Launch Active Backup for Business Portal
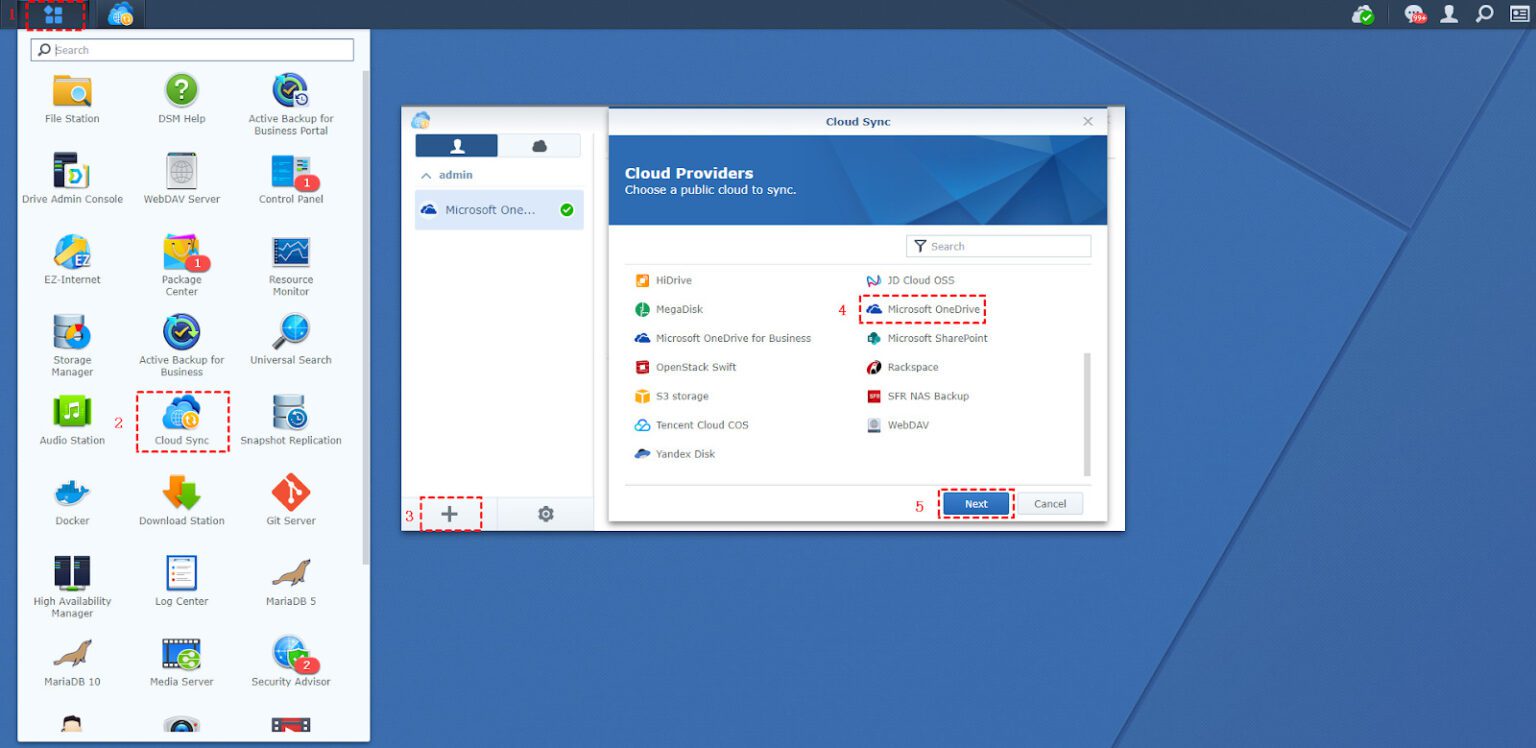Screen dimensions: 1536x748 (x=291, y=105)
